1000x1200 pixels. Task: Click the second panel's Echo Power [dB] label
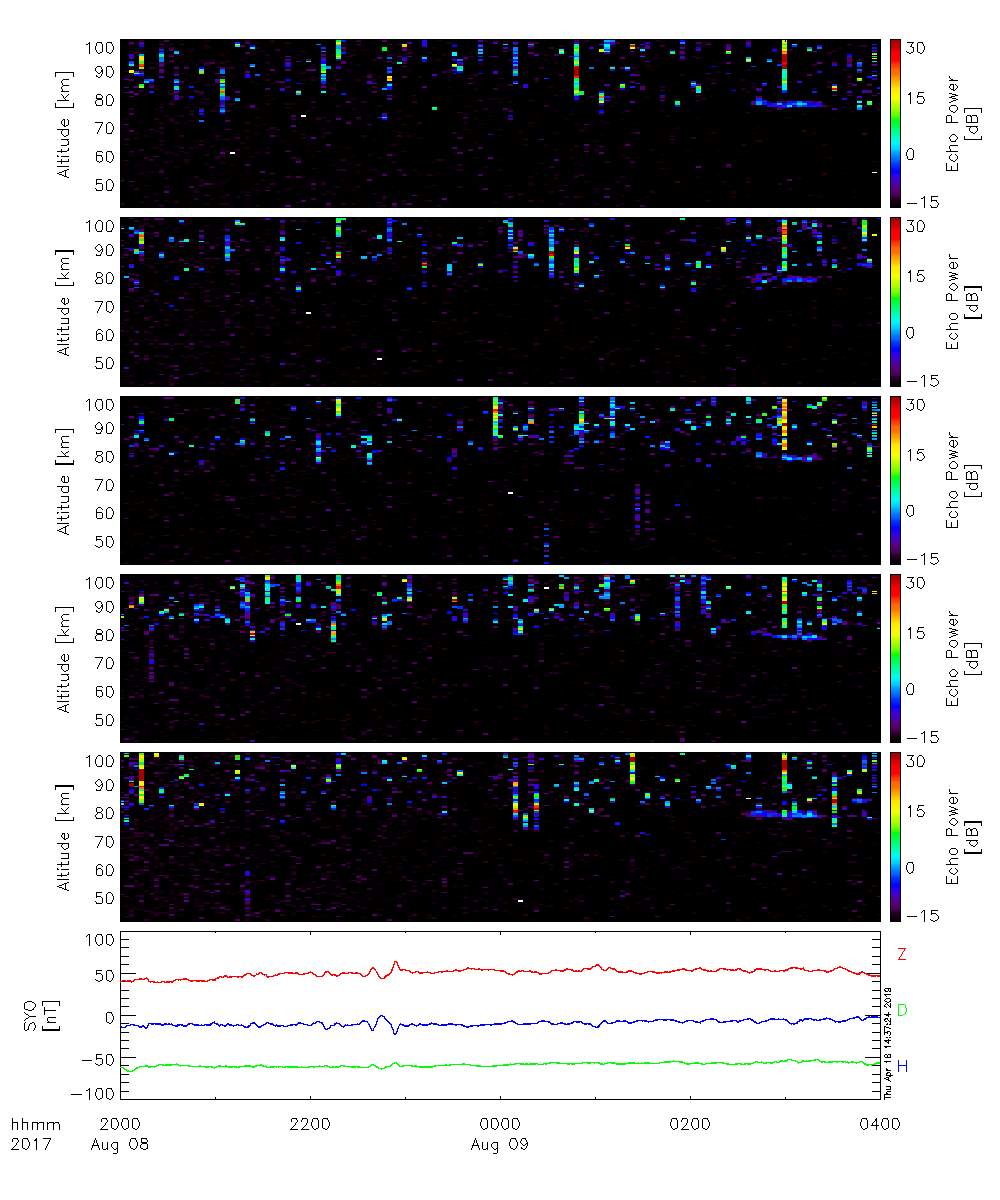click(962, 302)
